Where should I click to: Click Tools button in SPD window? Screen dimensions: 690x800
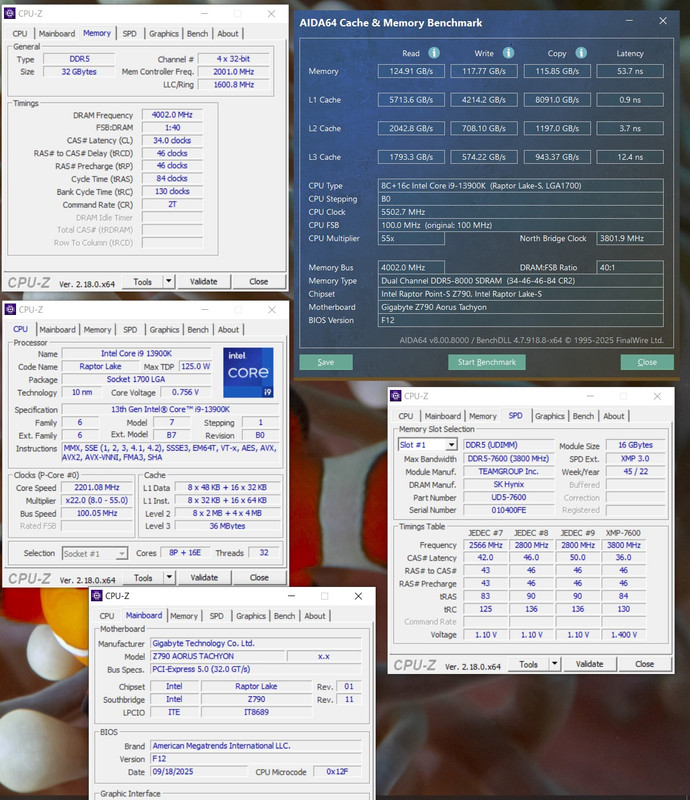coord(529,664)
